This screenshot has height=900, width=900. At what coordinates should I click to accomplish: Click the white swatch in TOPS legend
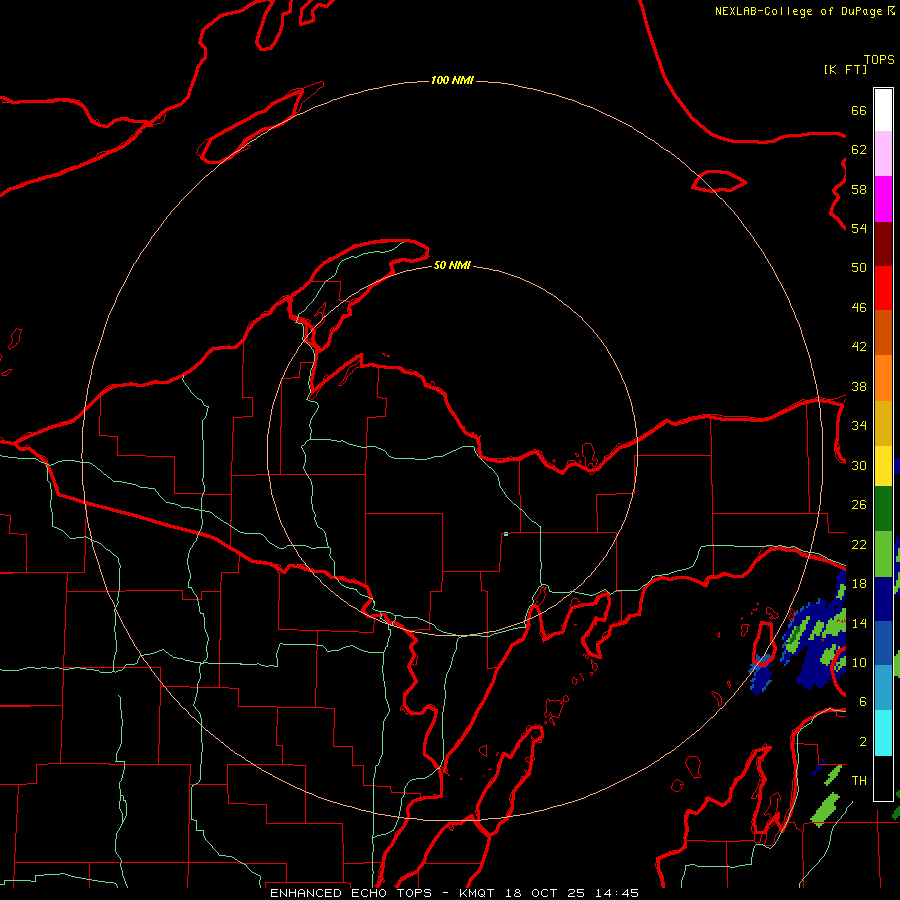pyautogui.click(x=883, y=110)
